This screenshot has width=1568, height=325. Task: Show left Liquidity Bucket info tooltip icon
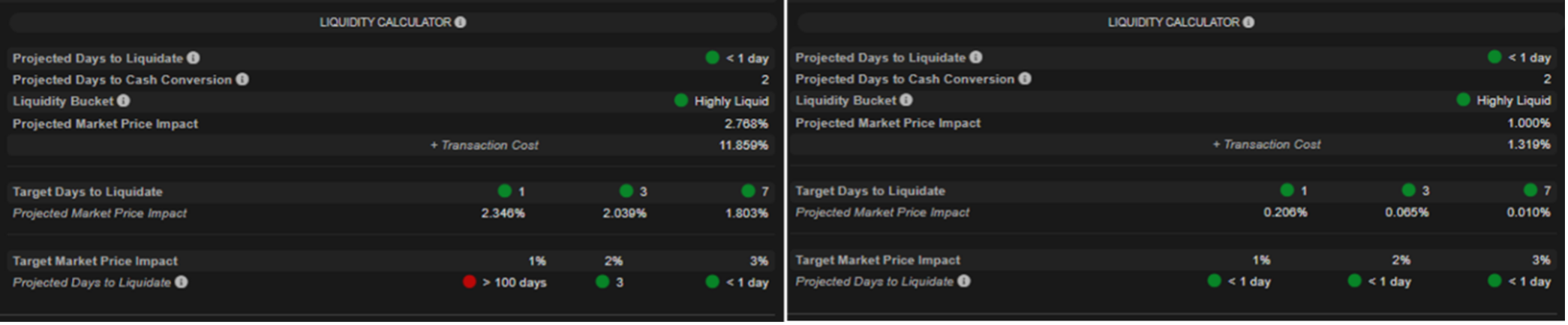click(x=124, y=101)
